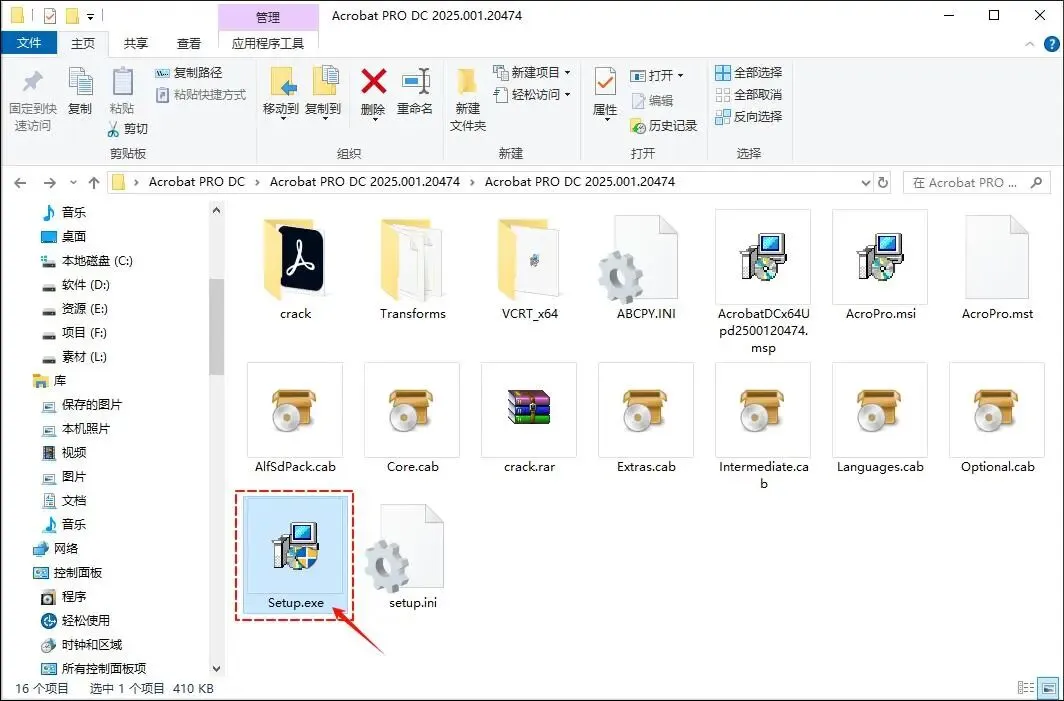Select Control Panel (控制面板) in navigation pane
The image size is (1064, 701).
tap(69, 573)
